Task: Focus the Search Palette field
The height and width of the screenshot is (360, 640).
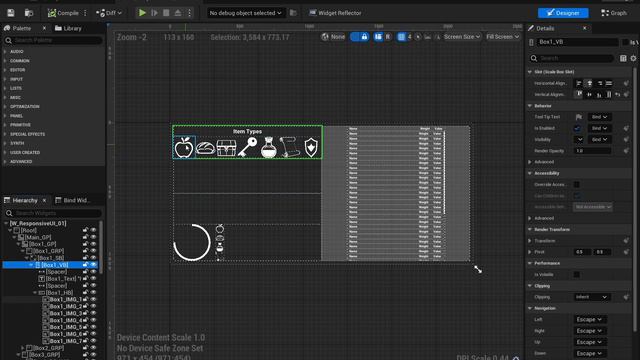Action: [x=53, y=40]
